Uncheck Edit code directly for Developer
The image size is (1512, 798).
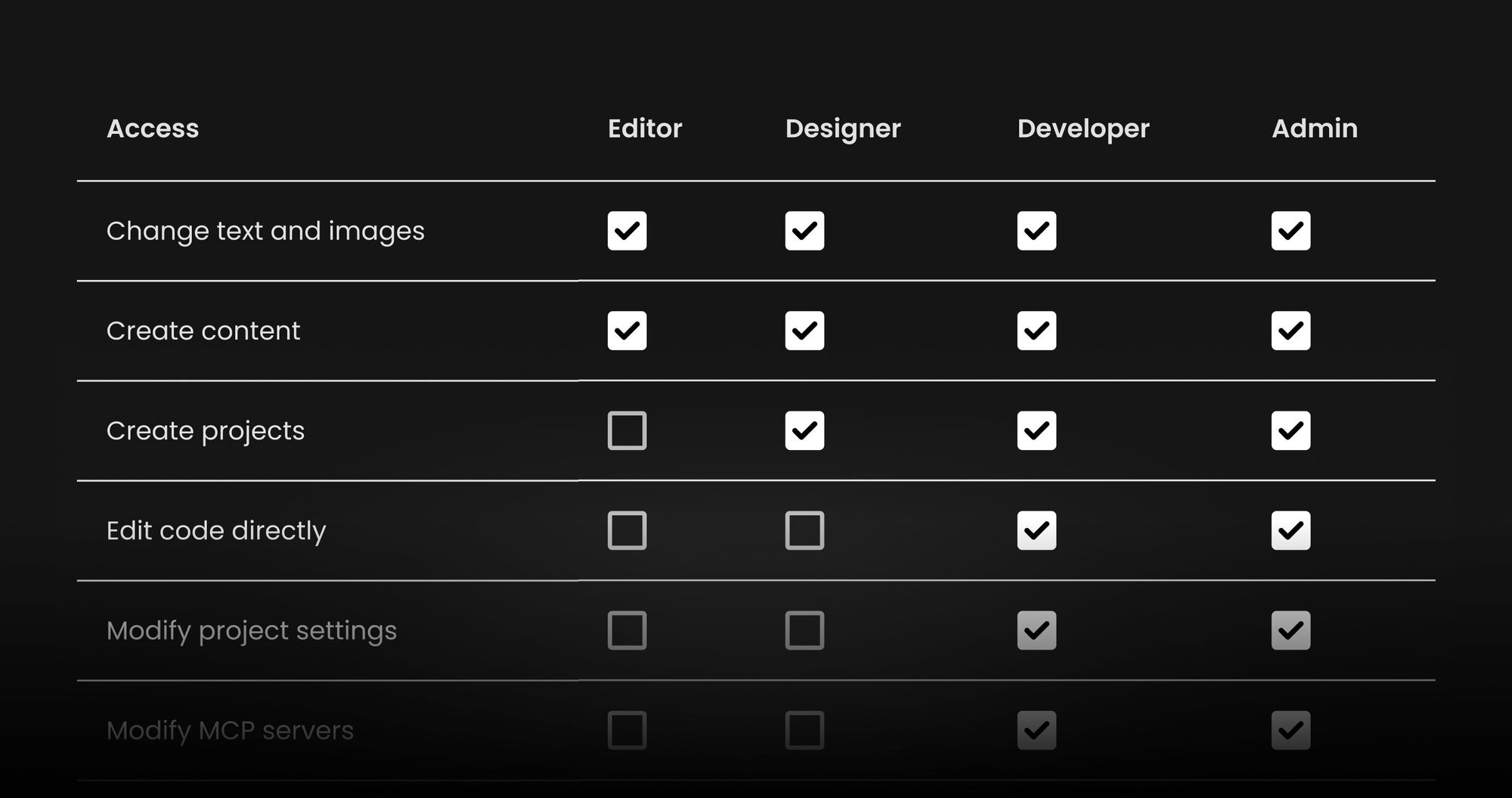(1036, 530)
